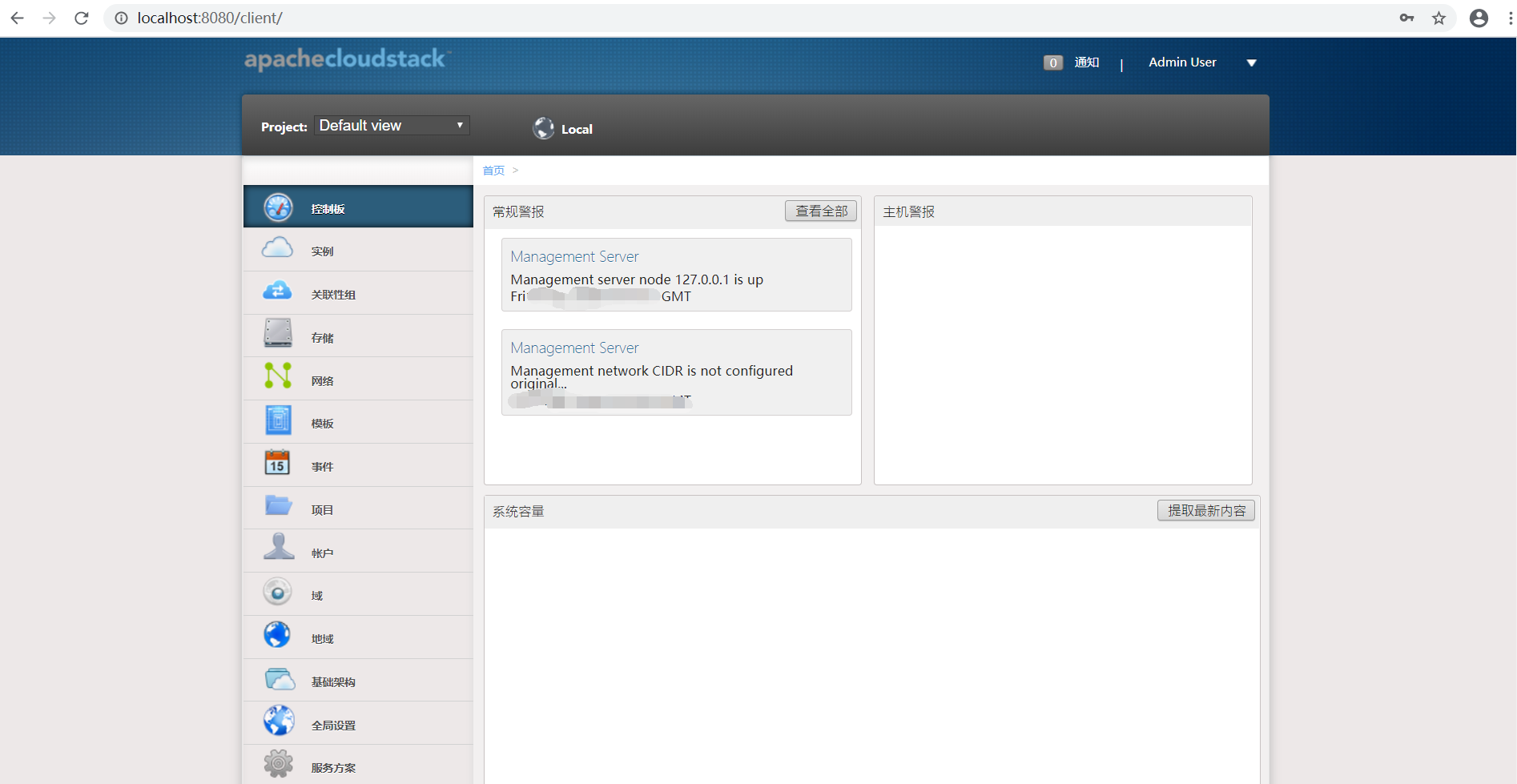Expand the Admin User menu arrow
Image resolution: width=1517 pixels, height=784 pixels.
tap(1252, 62)
